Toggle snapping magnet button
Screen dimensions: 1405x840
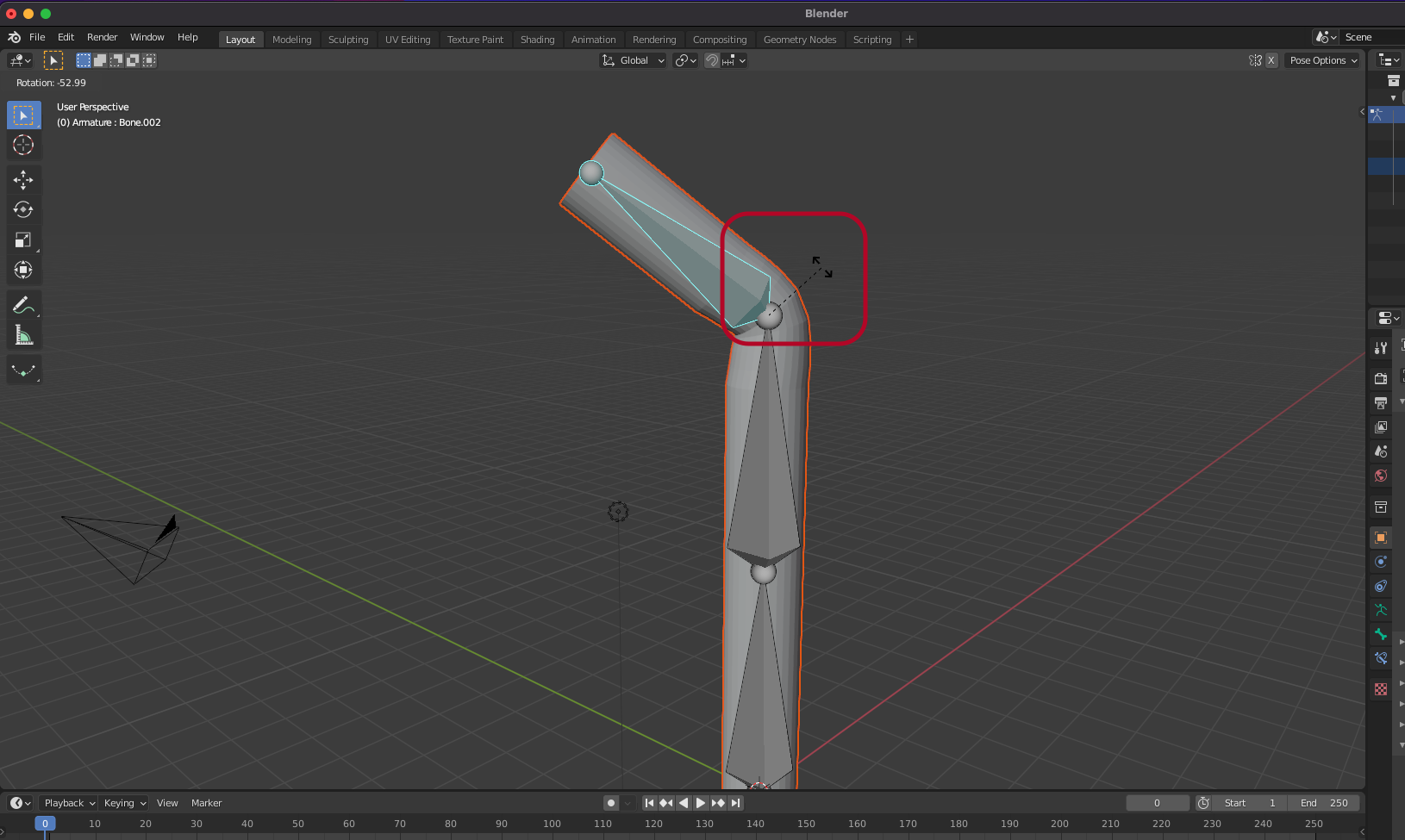pyautogui.click(x=712, y=60)
